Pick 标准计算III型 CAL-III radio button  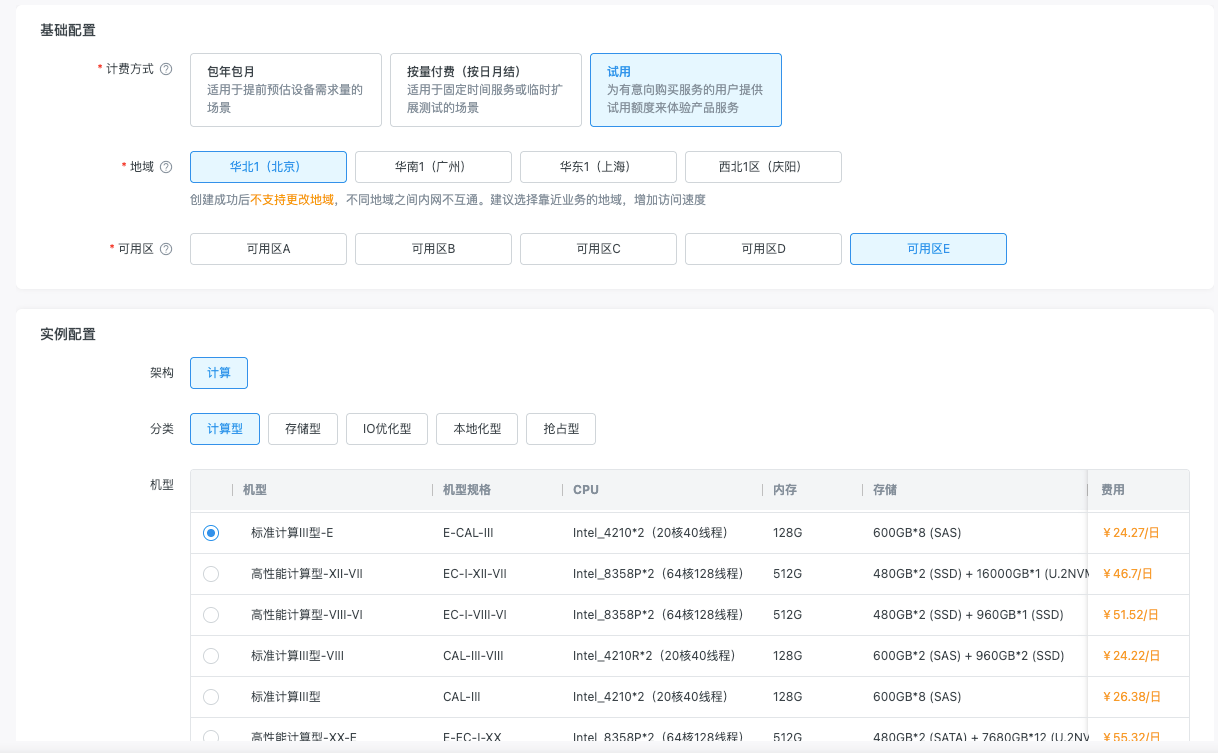click(211, 697)
